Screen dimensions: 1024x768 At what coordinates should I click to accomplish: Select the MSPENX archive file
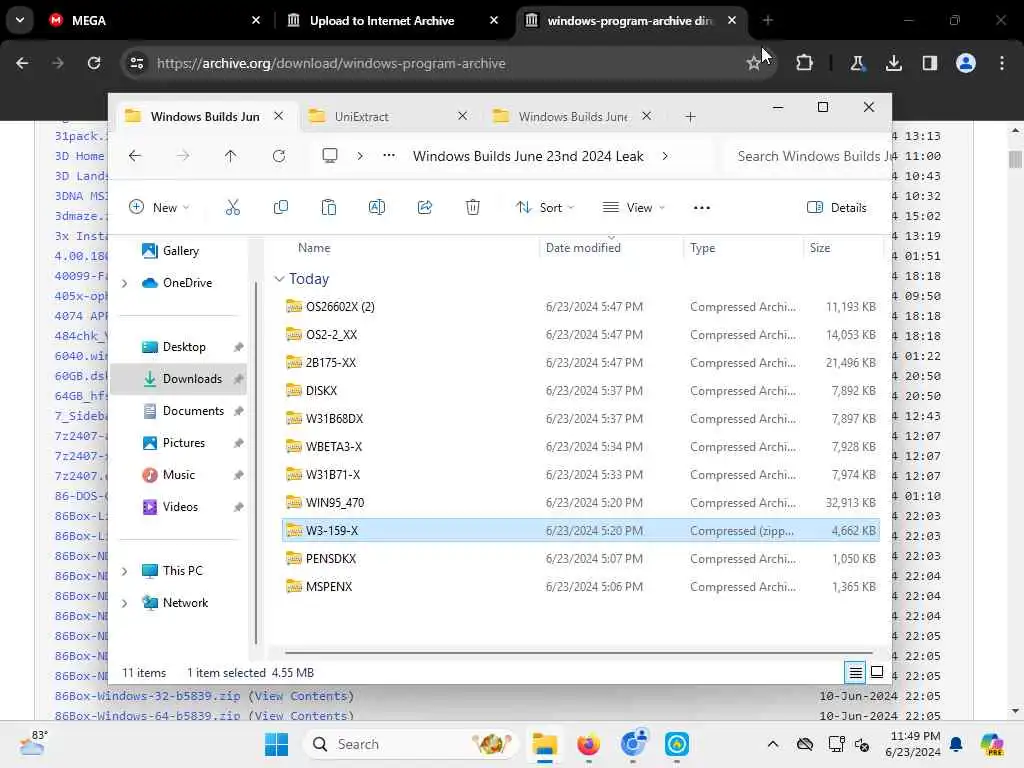click(581, 586)
